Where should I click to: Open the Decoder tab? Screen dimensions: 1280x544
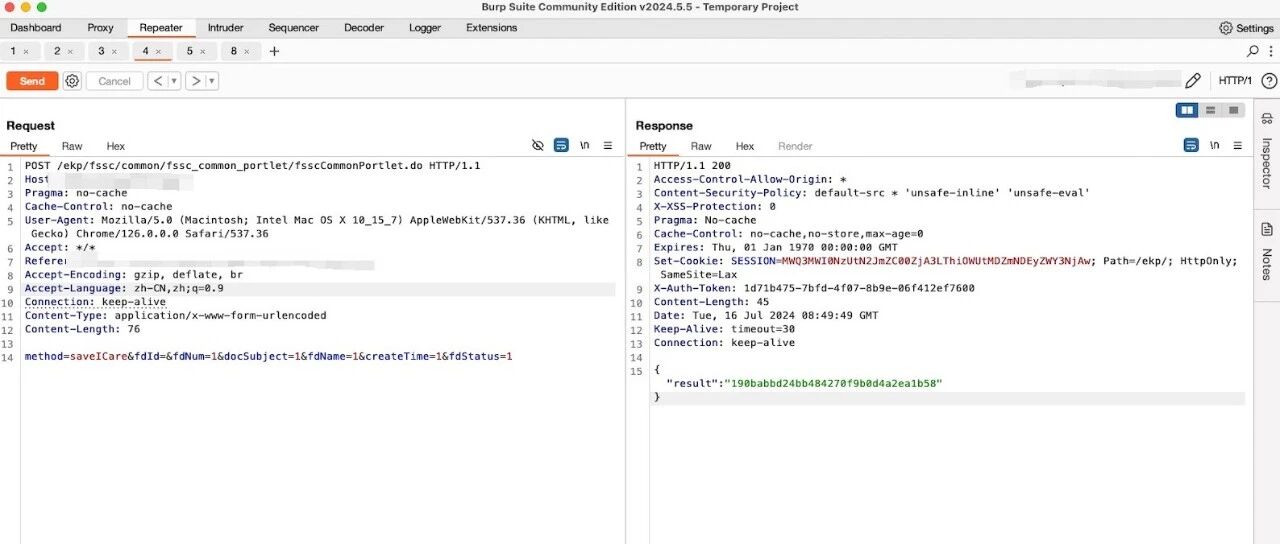point(364,28)
